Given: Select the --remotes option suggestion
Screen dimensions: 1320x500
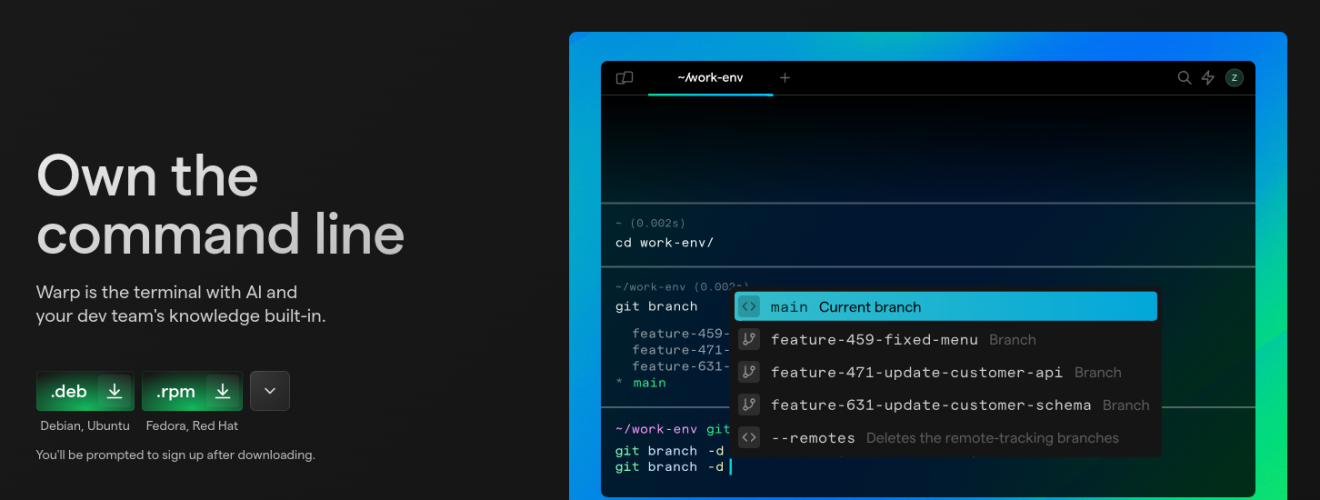Looking at the screenshot, I should click(x=946, y=438).
